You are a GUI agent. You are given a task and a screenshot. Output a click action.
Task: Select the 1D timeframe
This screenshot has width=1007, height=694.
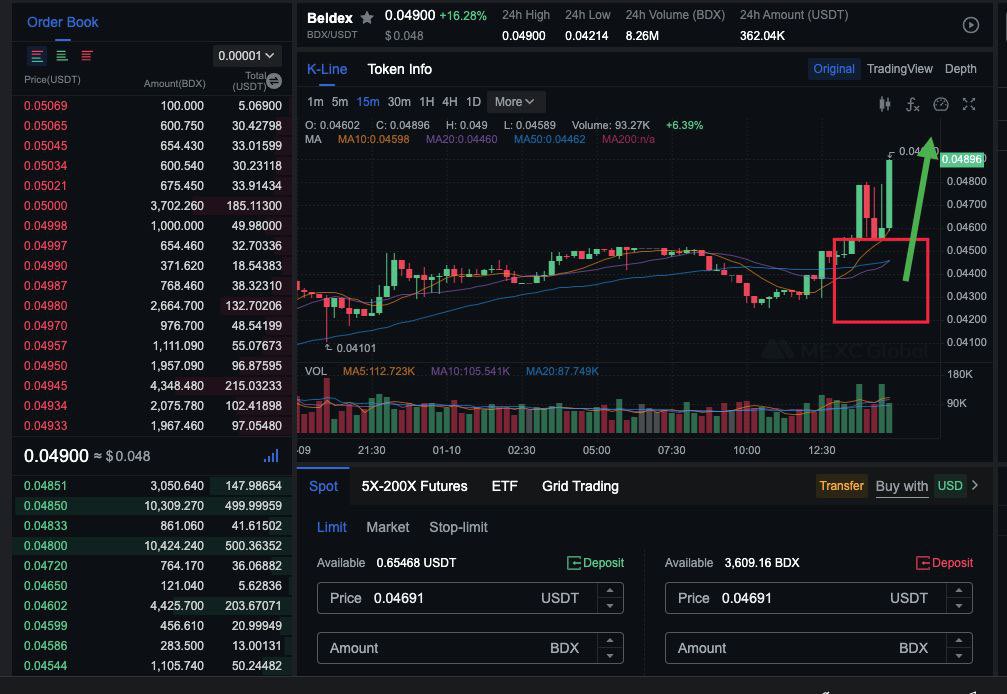pos(473,102)
